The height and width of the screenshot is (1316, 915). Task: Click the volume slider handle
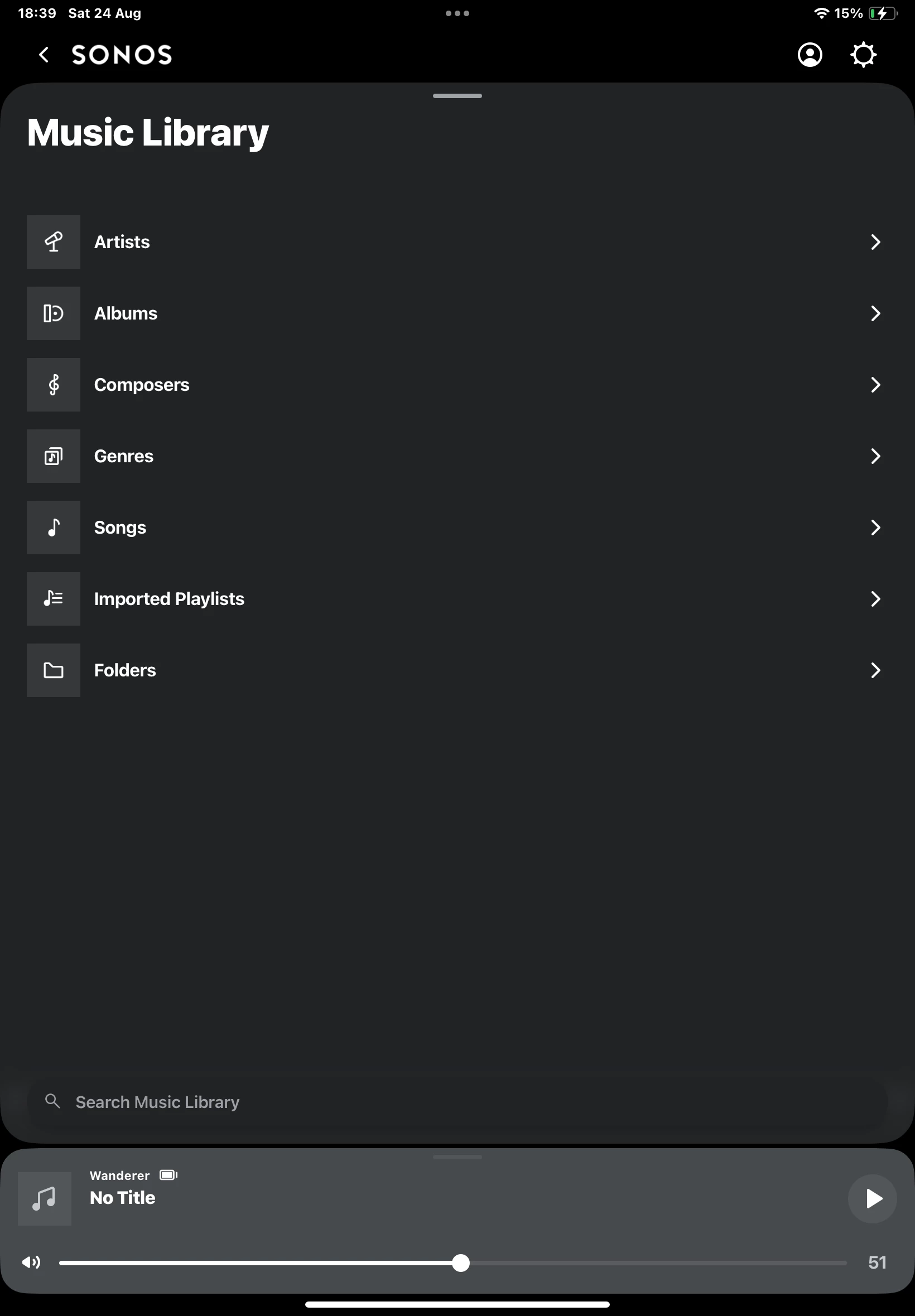tap(460, 1262)
